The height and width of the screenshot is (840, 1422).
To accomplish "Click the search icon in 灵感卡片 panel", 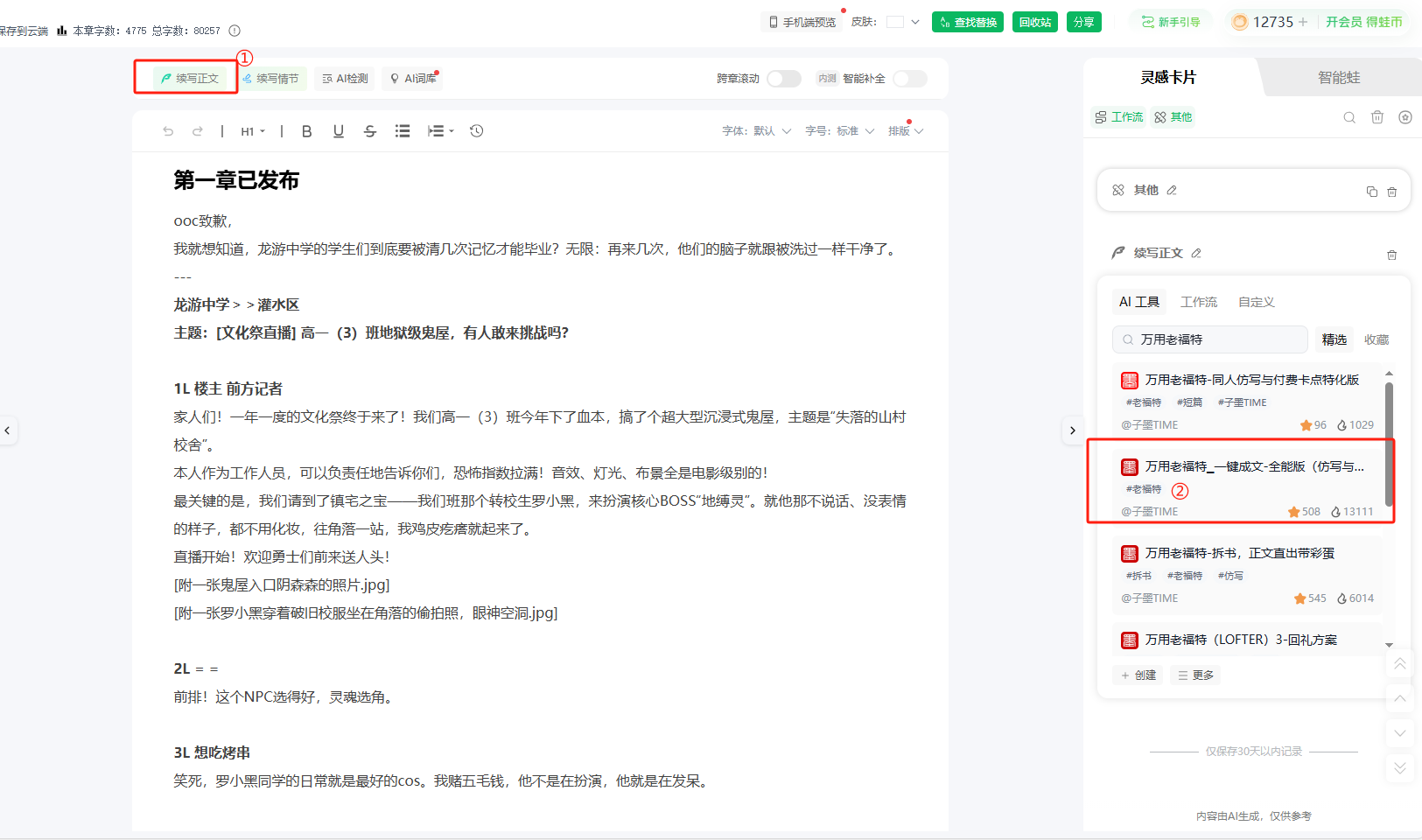I will point(1349,117).
